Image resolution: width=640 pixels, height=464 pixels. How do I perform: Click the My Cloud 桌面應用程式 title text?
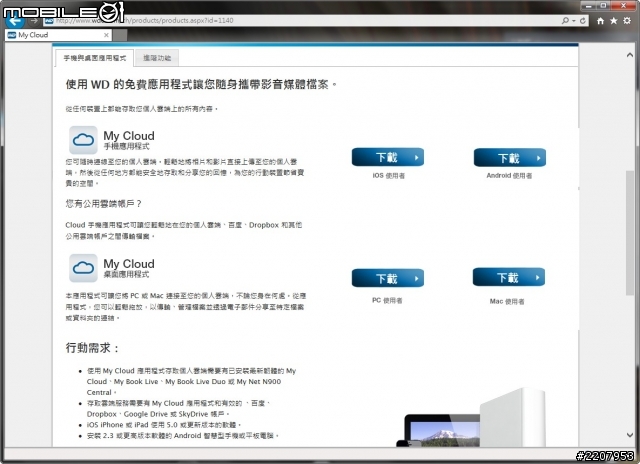(129, 268)
